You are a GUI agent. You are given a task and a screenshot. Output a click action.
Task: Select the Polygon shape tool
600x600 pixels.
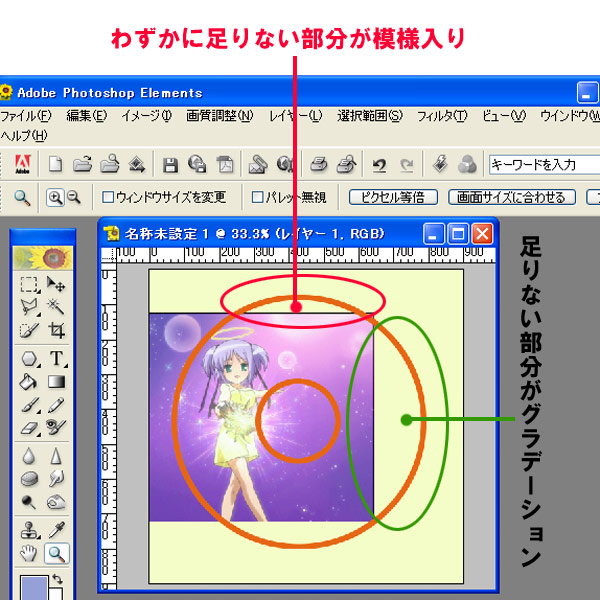[x=29, y=359]
